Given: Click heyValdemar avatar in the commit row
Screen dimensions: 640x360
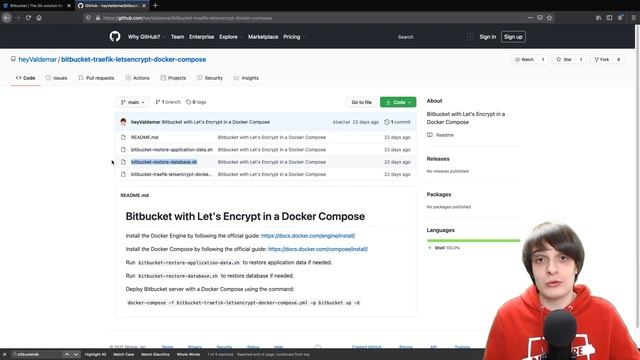Looking at the screenshot, I should (123, 122).
